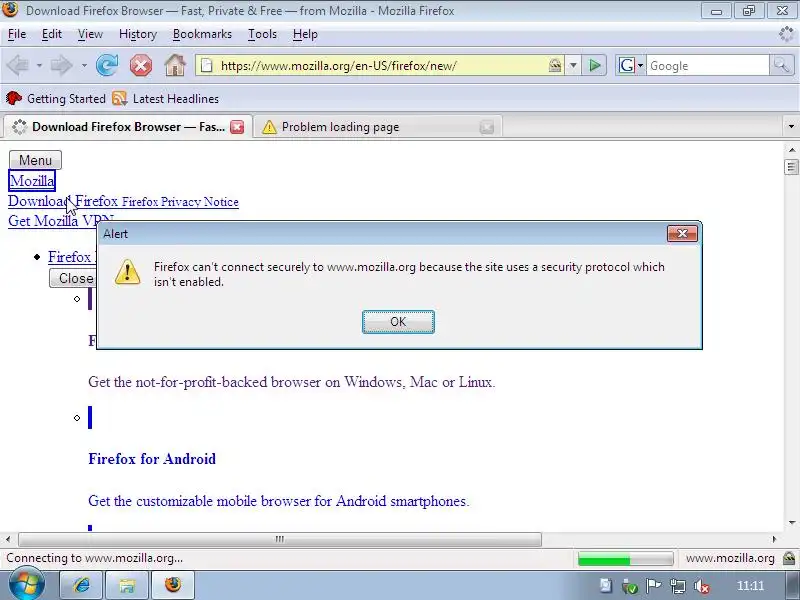Select the Download Firefox Browser tab
800x600 pixels.
128,127
